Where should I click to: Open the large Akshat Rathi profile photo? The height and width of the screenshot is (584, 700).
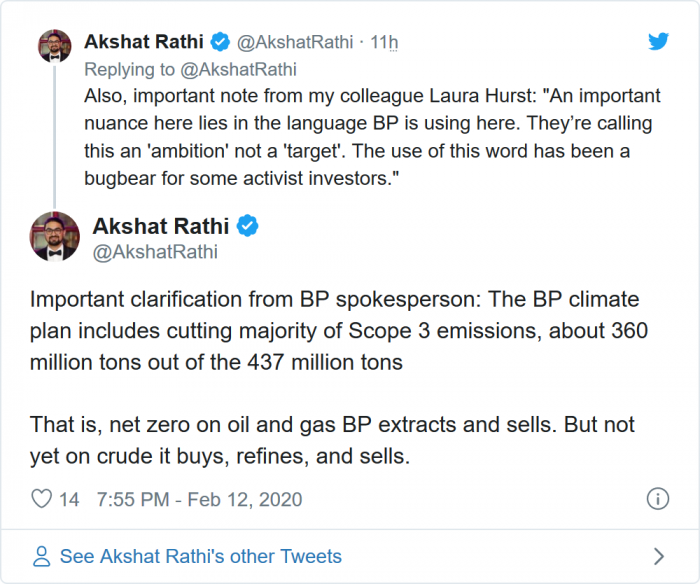tap(54, 237)
